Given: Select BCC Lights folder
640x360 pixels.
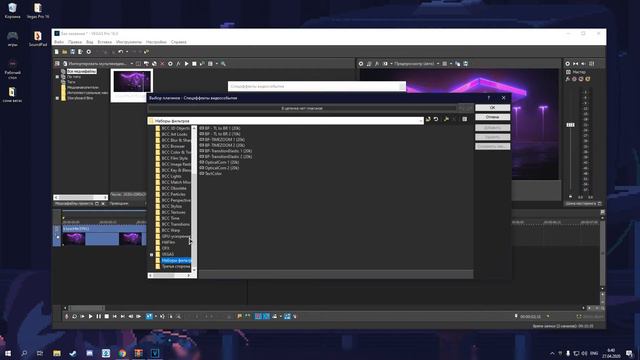Looking at the screenshot, I should click(x=169, y=176).
